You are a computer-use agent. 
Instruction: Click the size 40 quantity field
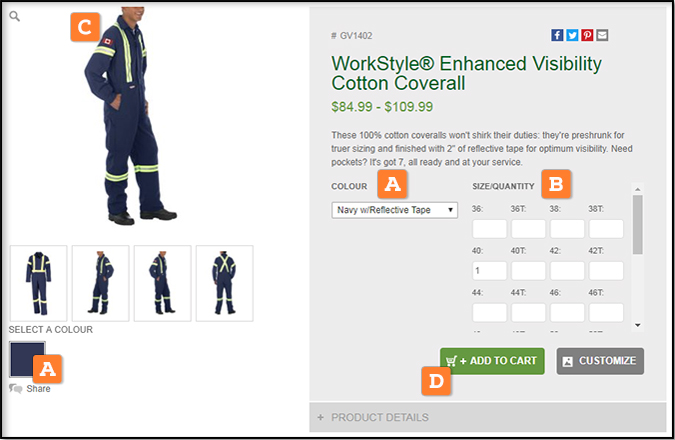489,271
